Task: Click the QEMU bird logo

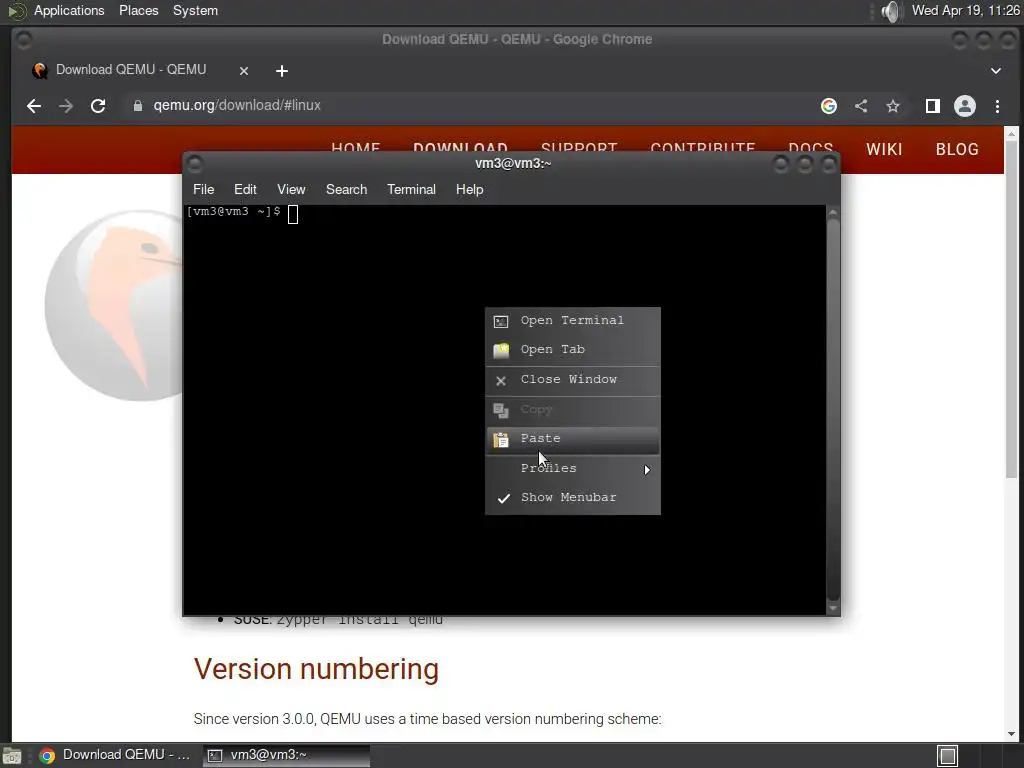Action: coord(114,305)
